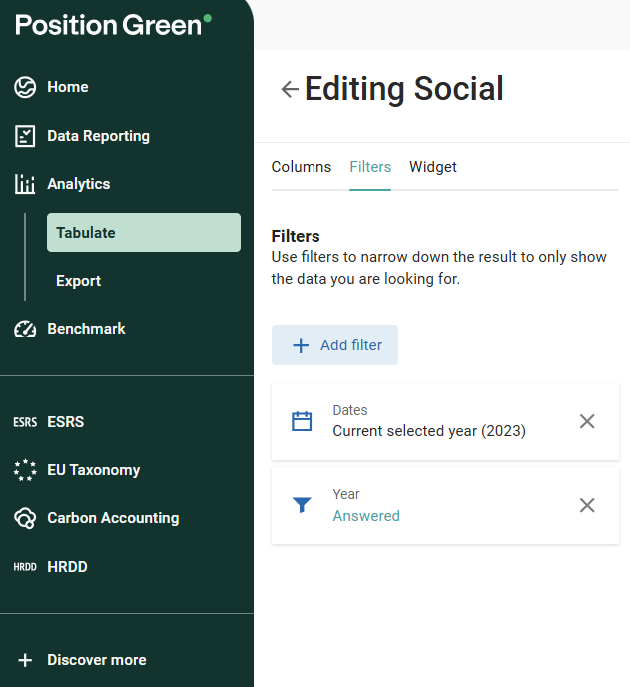Go back using the left arrow
Image resolution: width=630 pixels, height=687 pixels.
(x=290, y=89)
